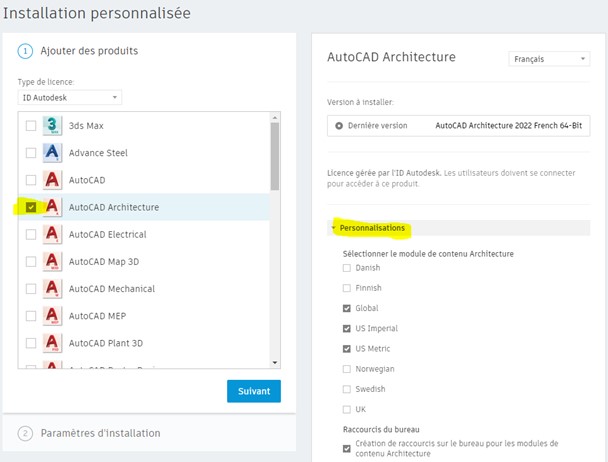
Task: Check the AutoCAD MEP checkbox
Action: click(x=31, y=316)
